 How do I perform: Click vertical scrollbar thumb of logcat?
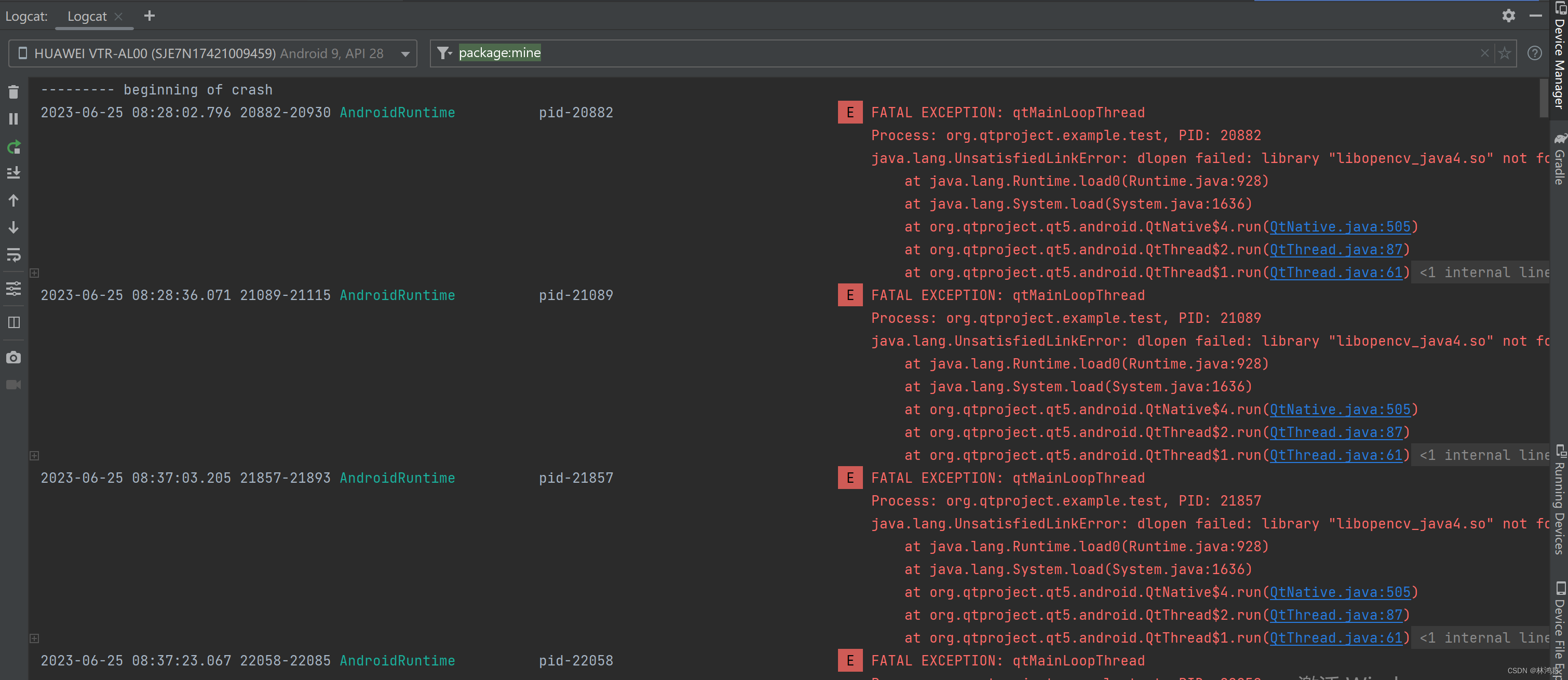[1544, 98]
